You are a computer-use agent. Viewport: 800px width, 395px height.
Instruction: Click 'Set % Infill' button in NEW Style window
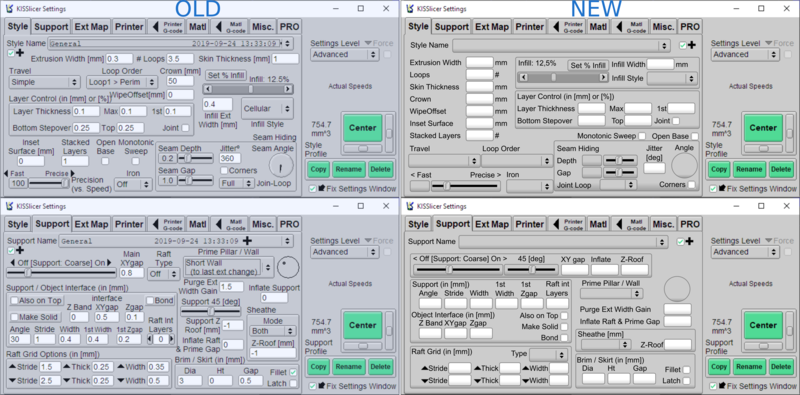point(588,65)
